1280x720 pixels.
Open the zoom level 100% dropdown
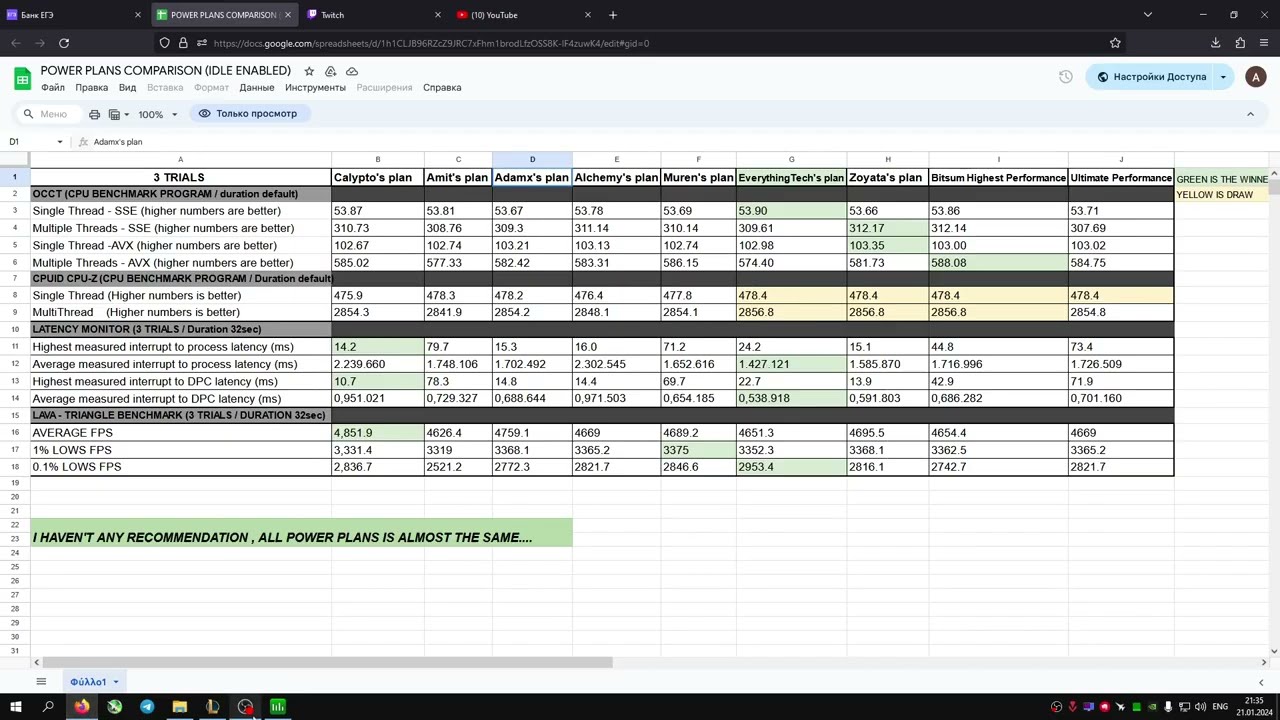click(158, 114)
